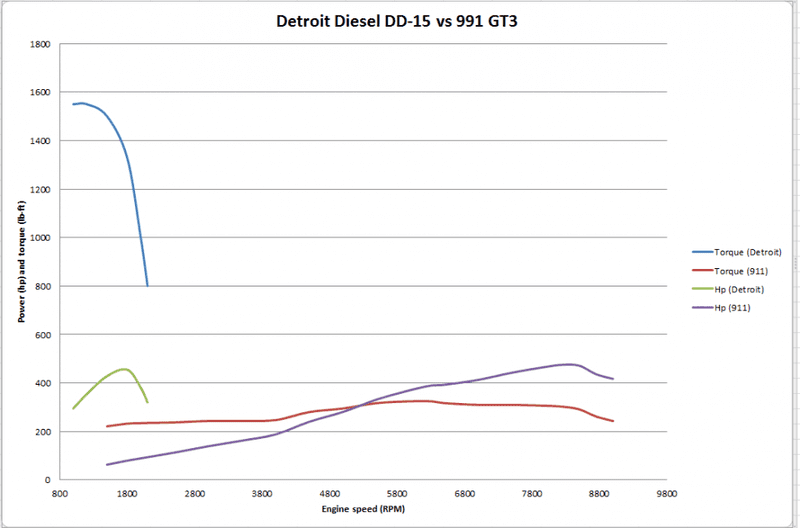The width and height of the screenshot is (800, 528).
Task: Click the purple line swatch in legend
Action: click(x=701, y=308)
